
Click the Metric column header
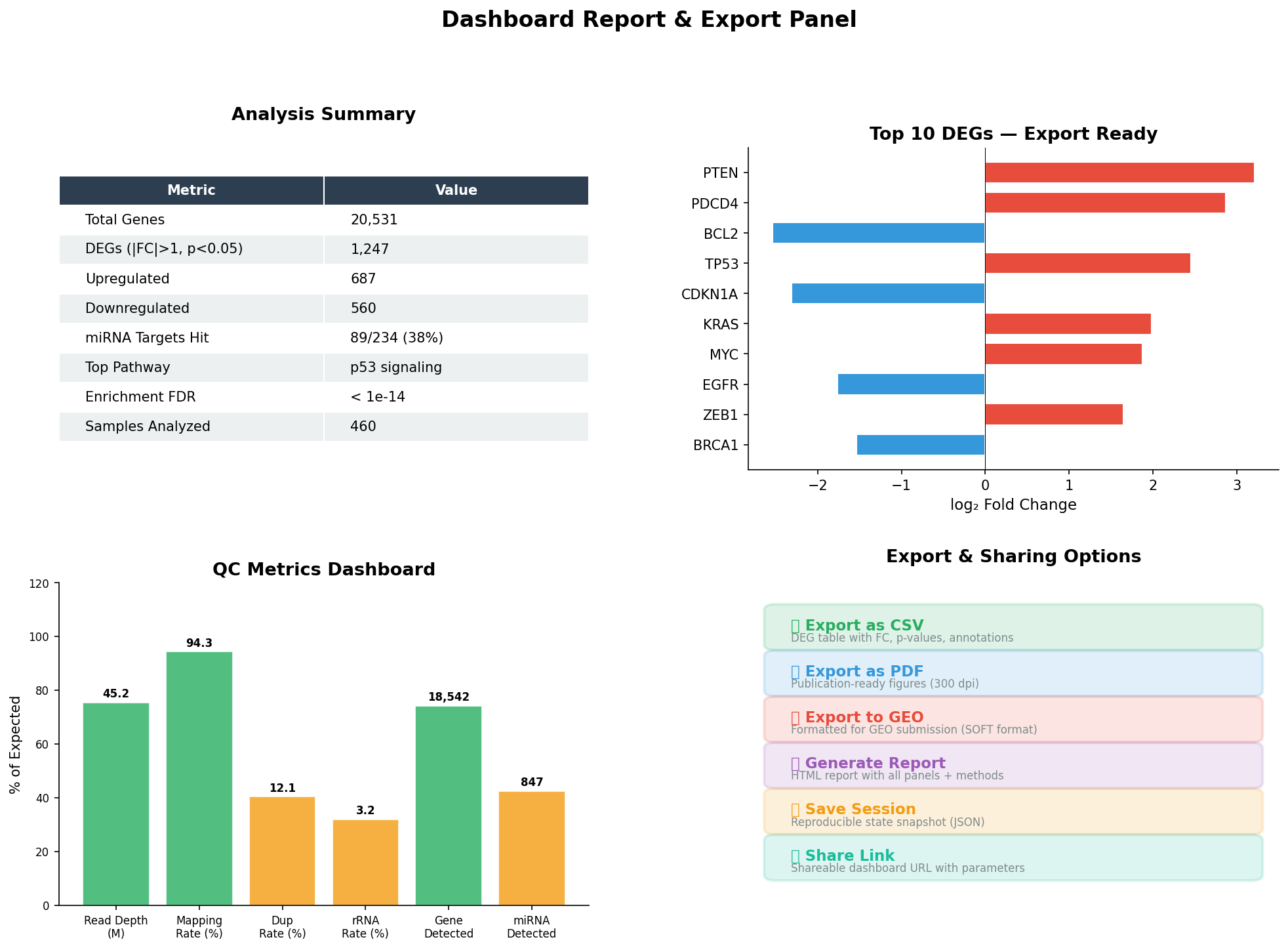click(191, 190)
